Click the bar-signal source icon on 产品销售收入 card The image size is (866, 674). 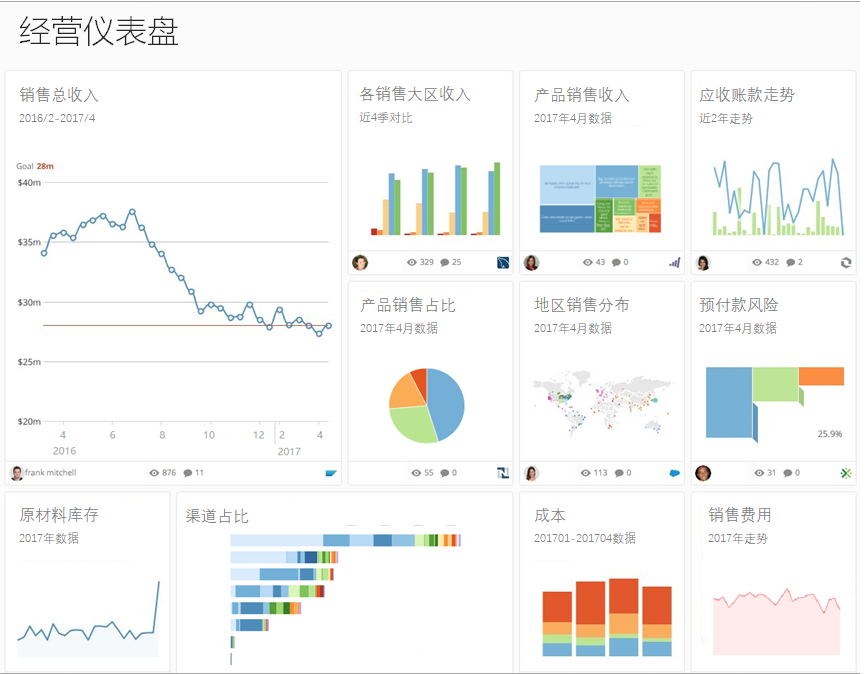coord(674,263)
